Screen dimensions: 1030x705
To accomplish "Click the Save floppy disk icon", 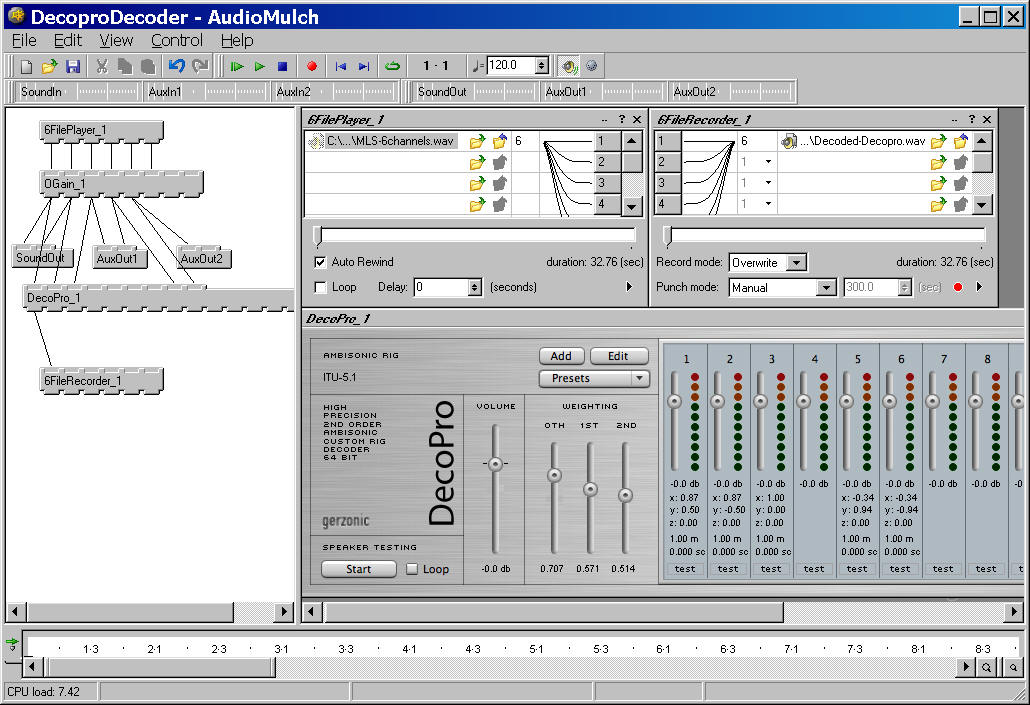I will 73,66.
